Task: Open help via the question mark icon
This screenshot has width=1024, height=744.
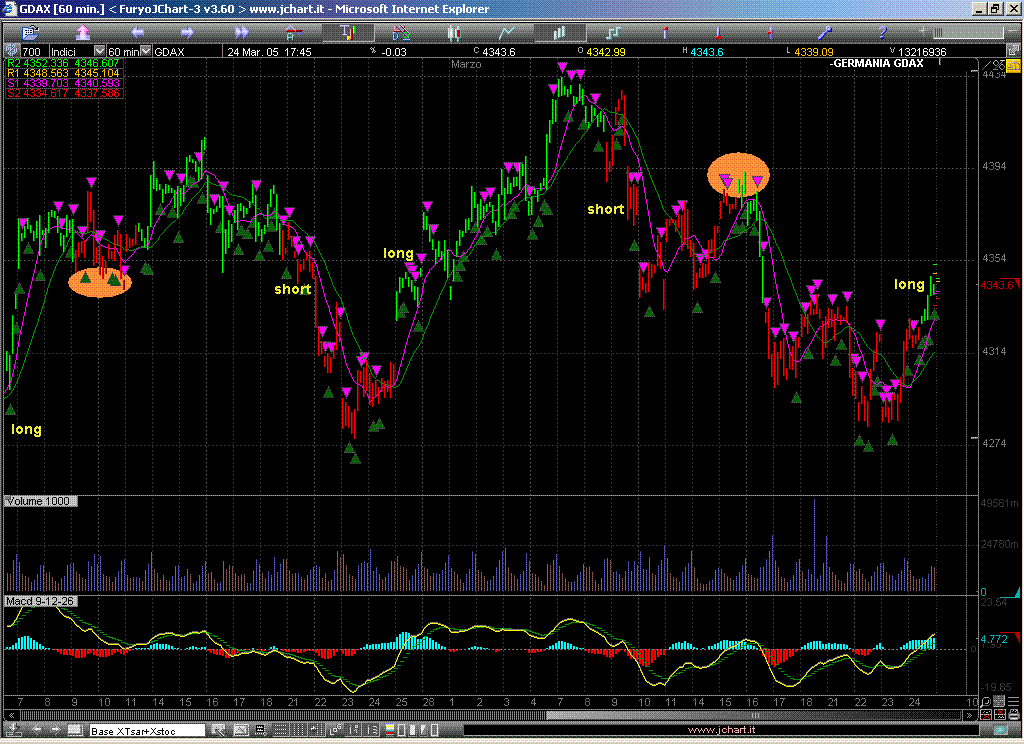Action: click(881, 33)
